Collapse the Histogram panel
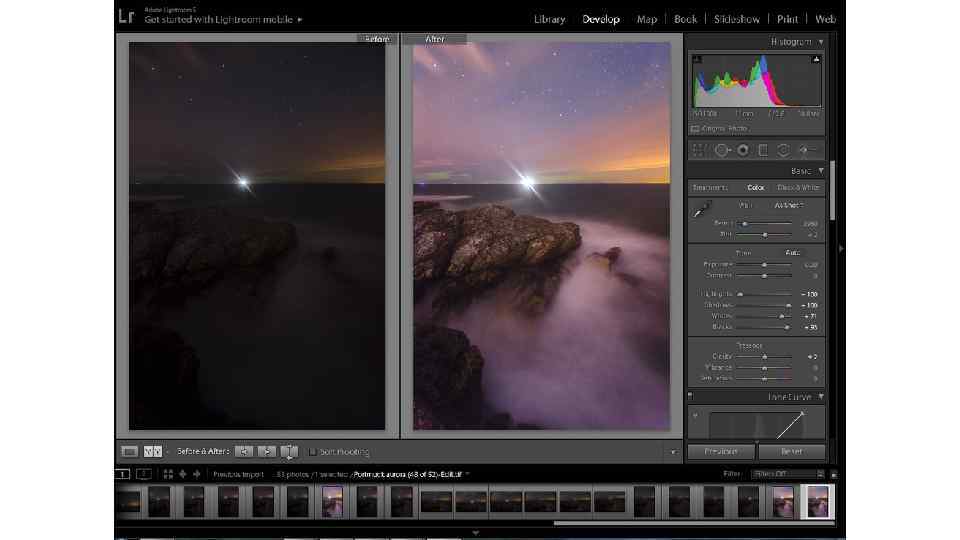The width and height of the screenshot is (960, 540). point(821,42)
